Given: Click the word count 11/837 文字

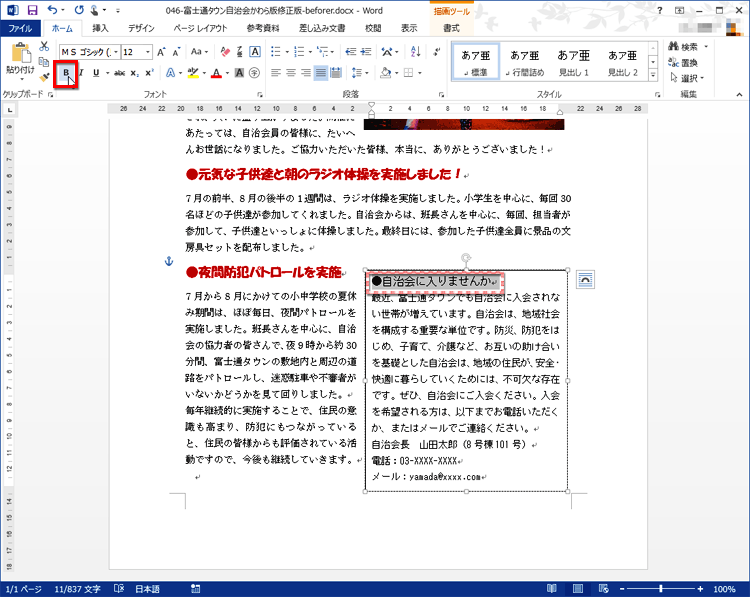Looking at the screenshot, I should [77, 589].
